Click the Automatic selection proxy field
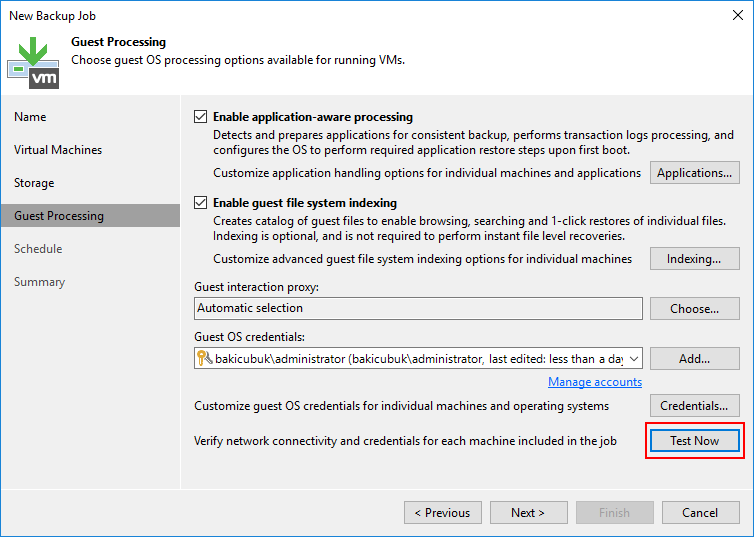 (x=418, y=308)
